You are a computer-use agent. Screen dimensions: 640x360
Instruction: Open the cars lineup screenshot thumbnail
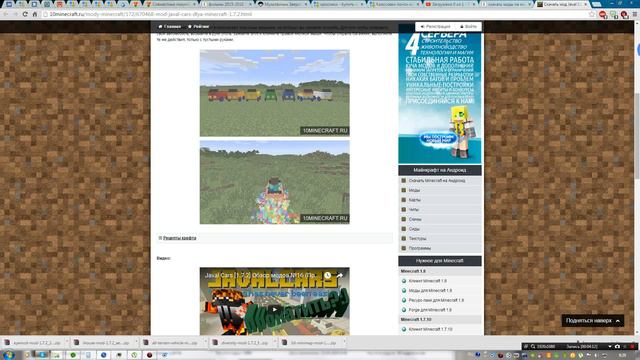tap(274, 93)
